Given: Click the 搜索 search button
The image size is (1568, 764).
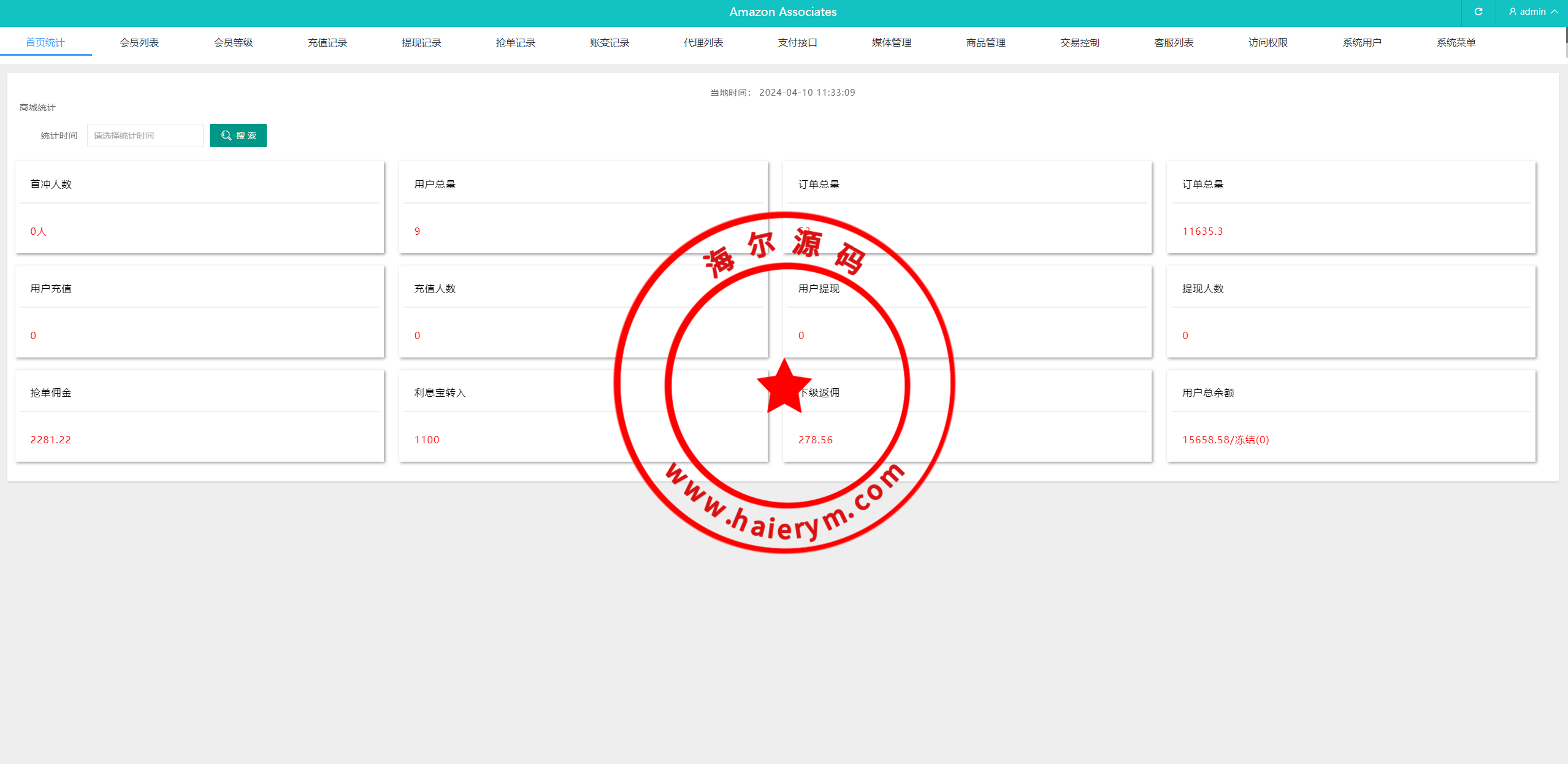Looking at the screenshot, I should point(238,136).
